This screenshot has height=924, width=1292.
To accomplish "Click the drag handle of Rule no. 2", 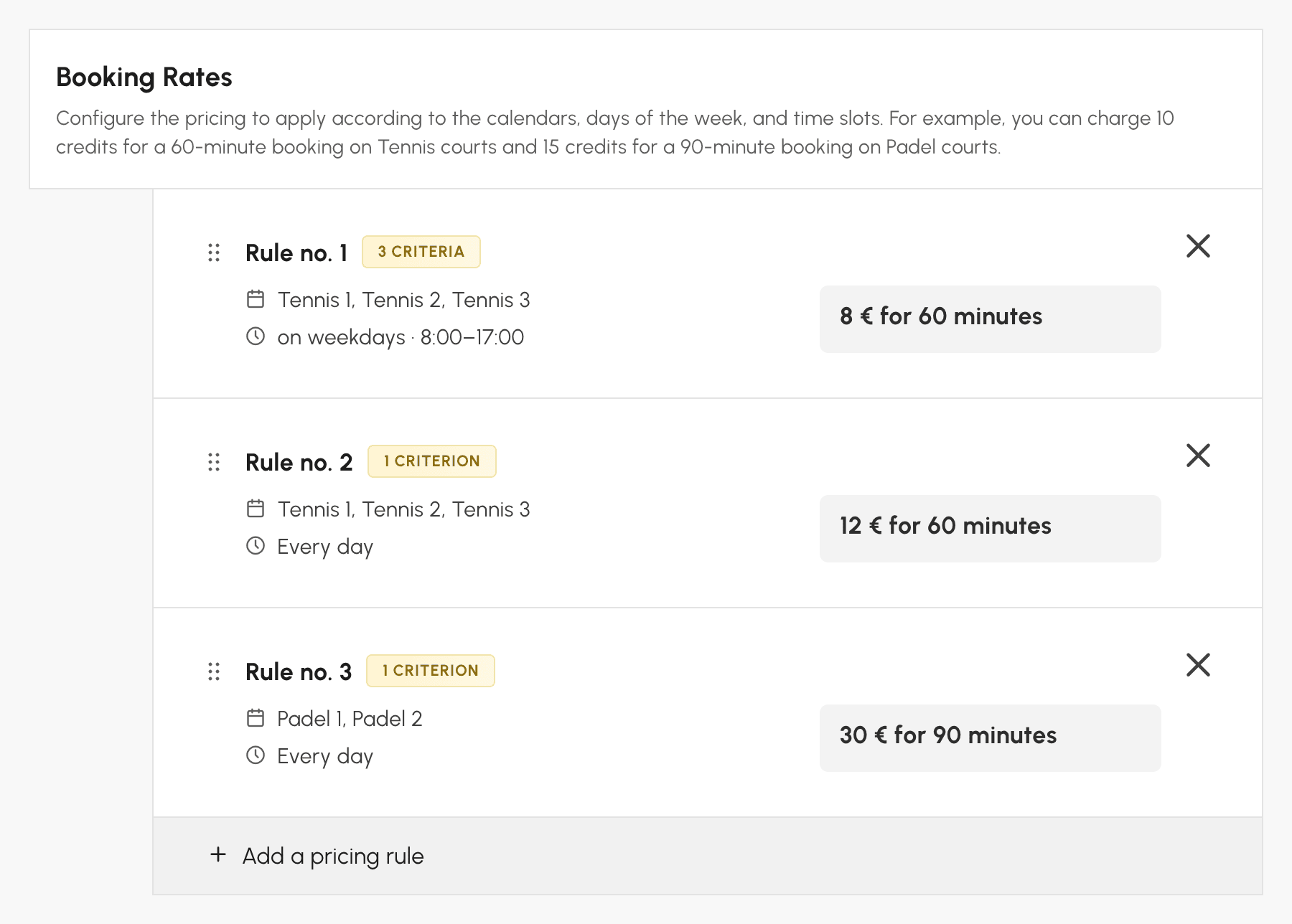I will (214, 462).
